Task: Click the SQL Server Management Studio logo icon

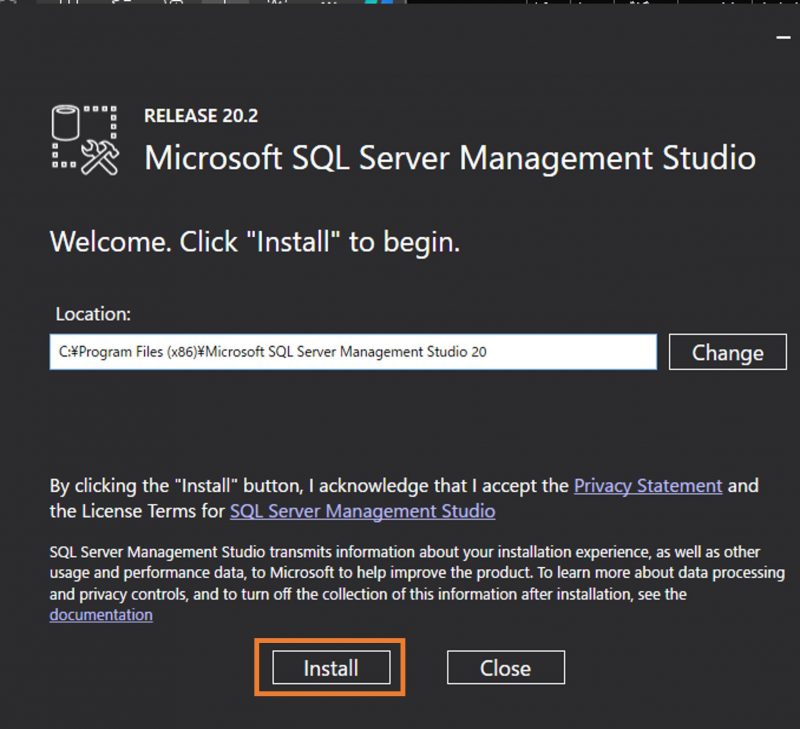Action: pos(85,140)
